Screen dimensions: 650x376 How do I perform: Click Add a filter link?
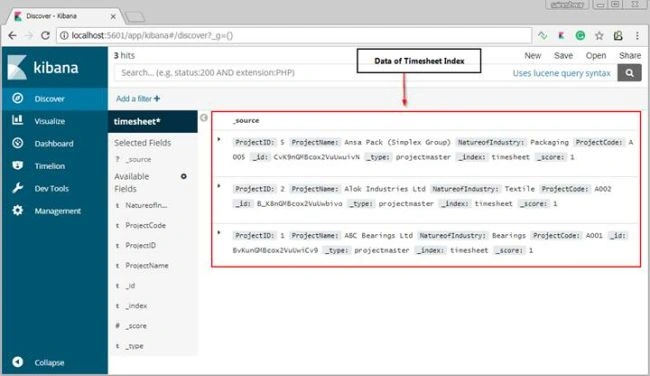(138, 99)
